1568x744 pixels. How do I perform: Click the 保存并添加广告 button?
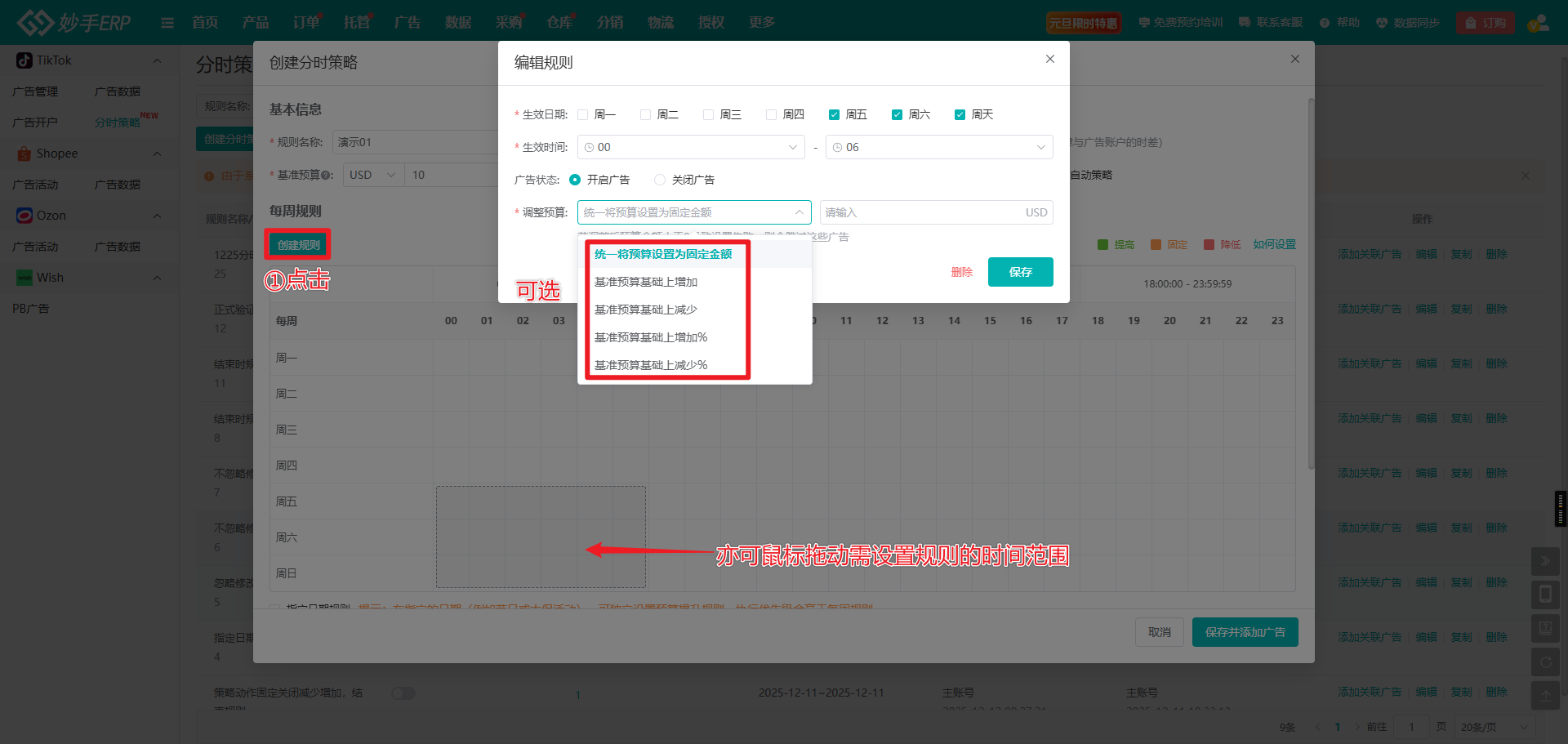(1245, 632)
